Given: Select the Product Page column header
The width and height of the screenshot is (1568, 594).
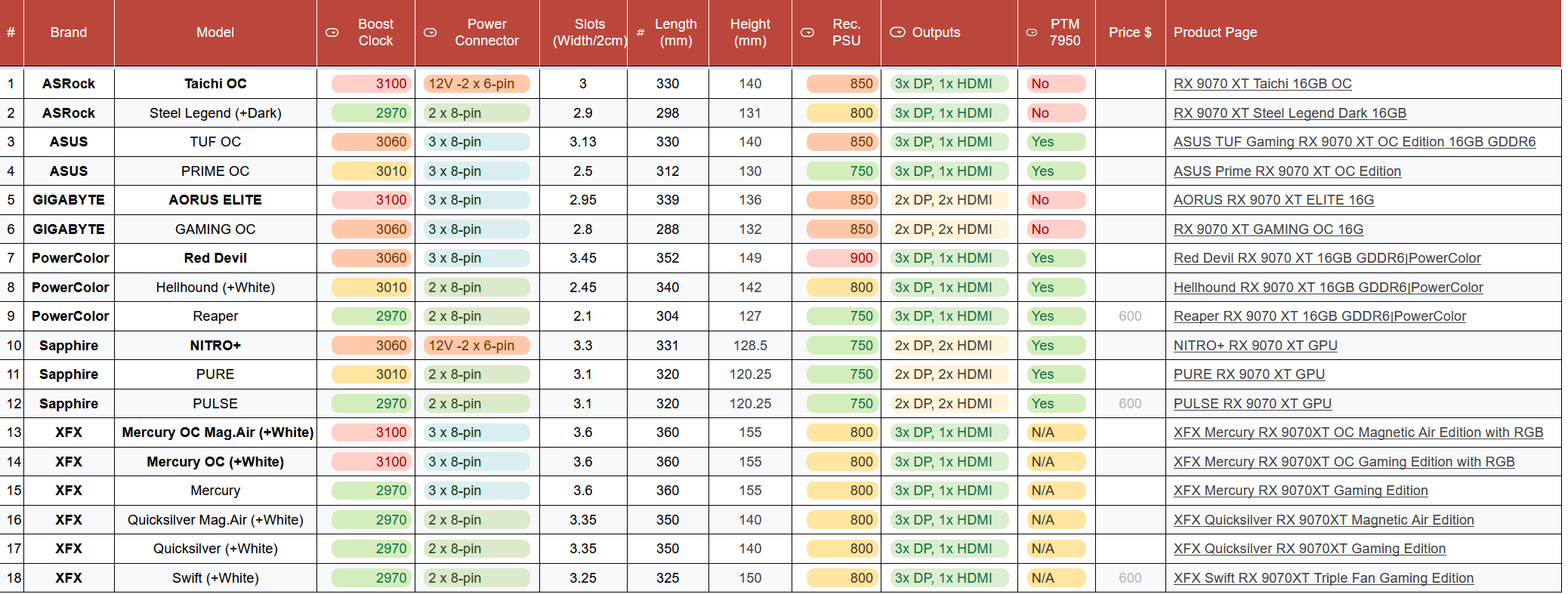Looking at the screenshot, I should pos(1363,32).
